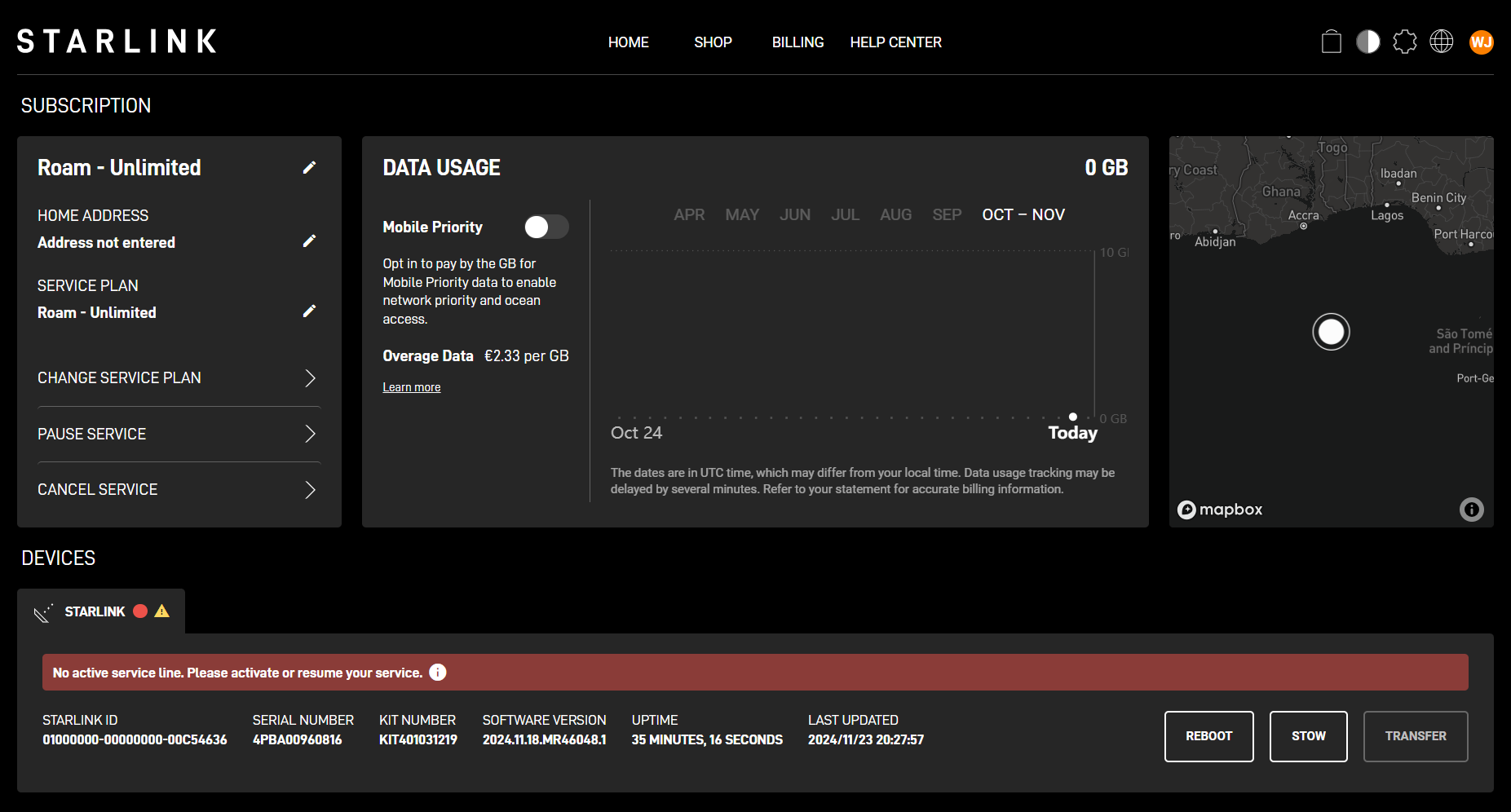1511x812 pixels.
Task: Click Starlink ID value 01000000-00000000-00C54636
Action: tap(135, 739)
